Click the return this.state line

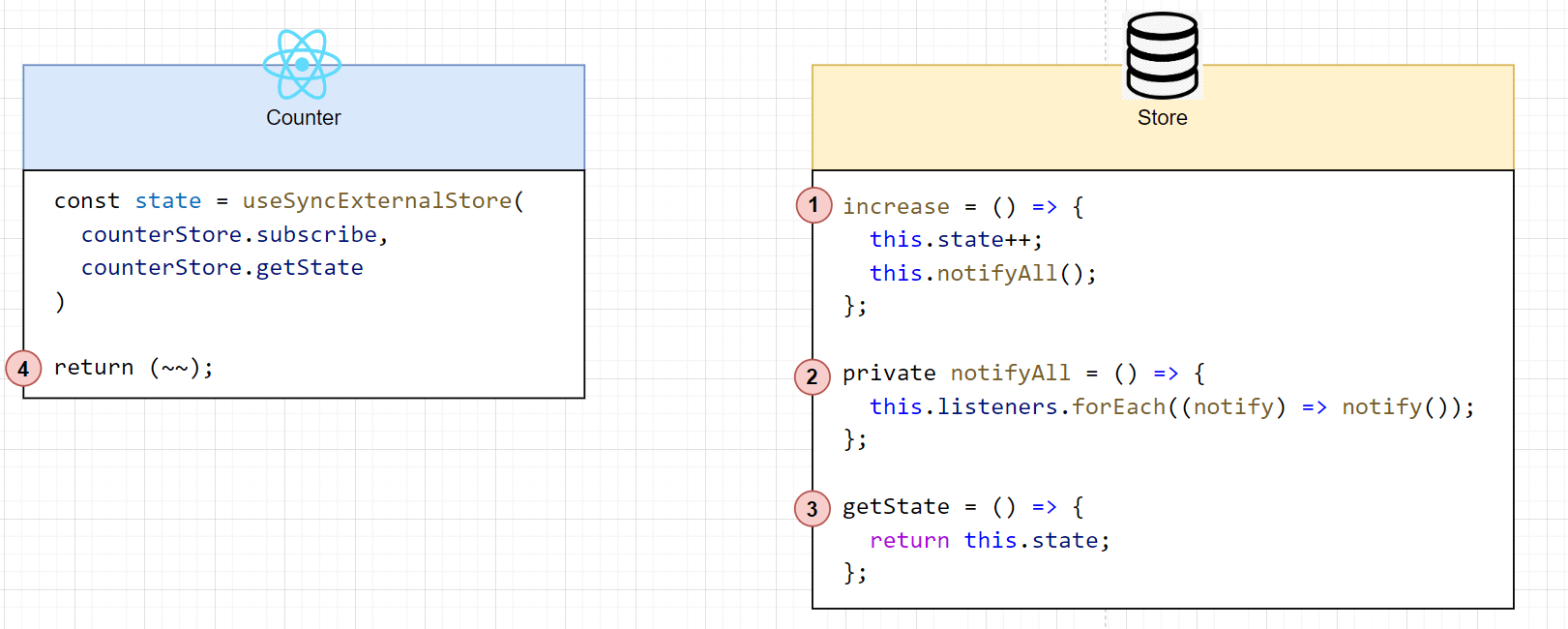[989, 541]
